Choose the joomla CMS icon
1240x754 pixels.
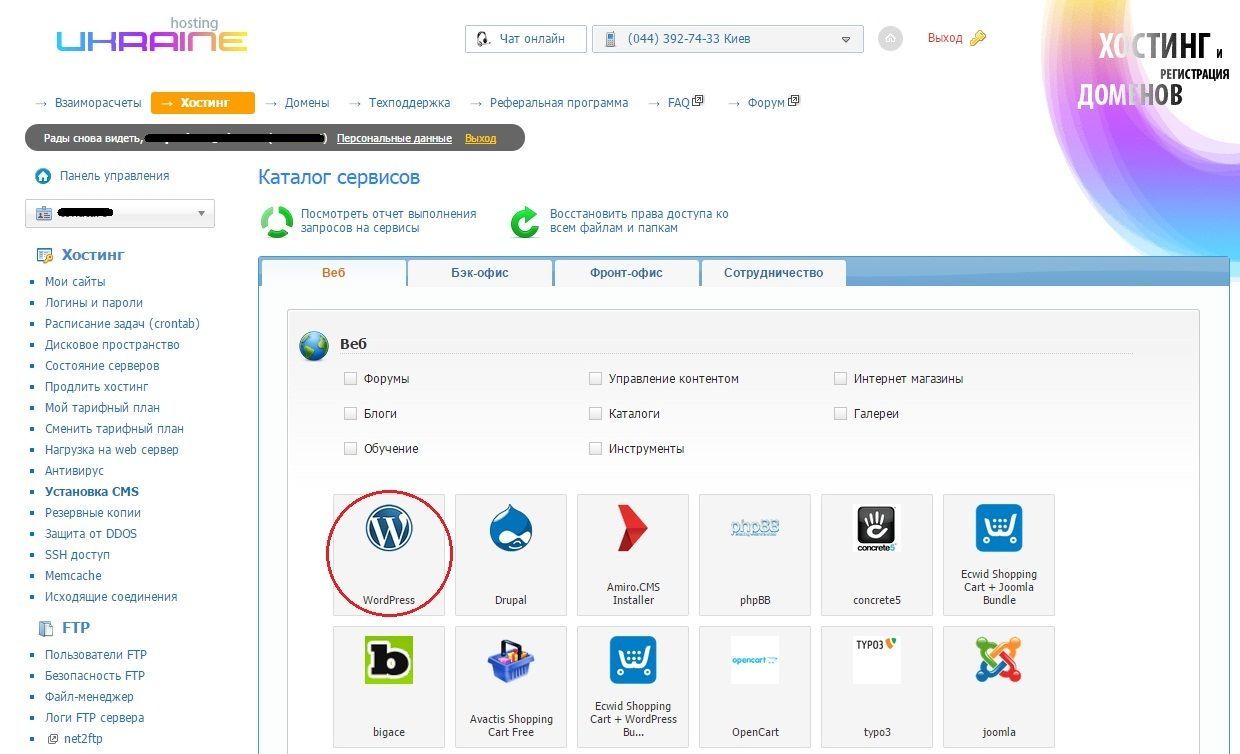(999, 660)
